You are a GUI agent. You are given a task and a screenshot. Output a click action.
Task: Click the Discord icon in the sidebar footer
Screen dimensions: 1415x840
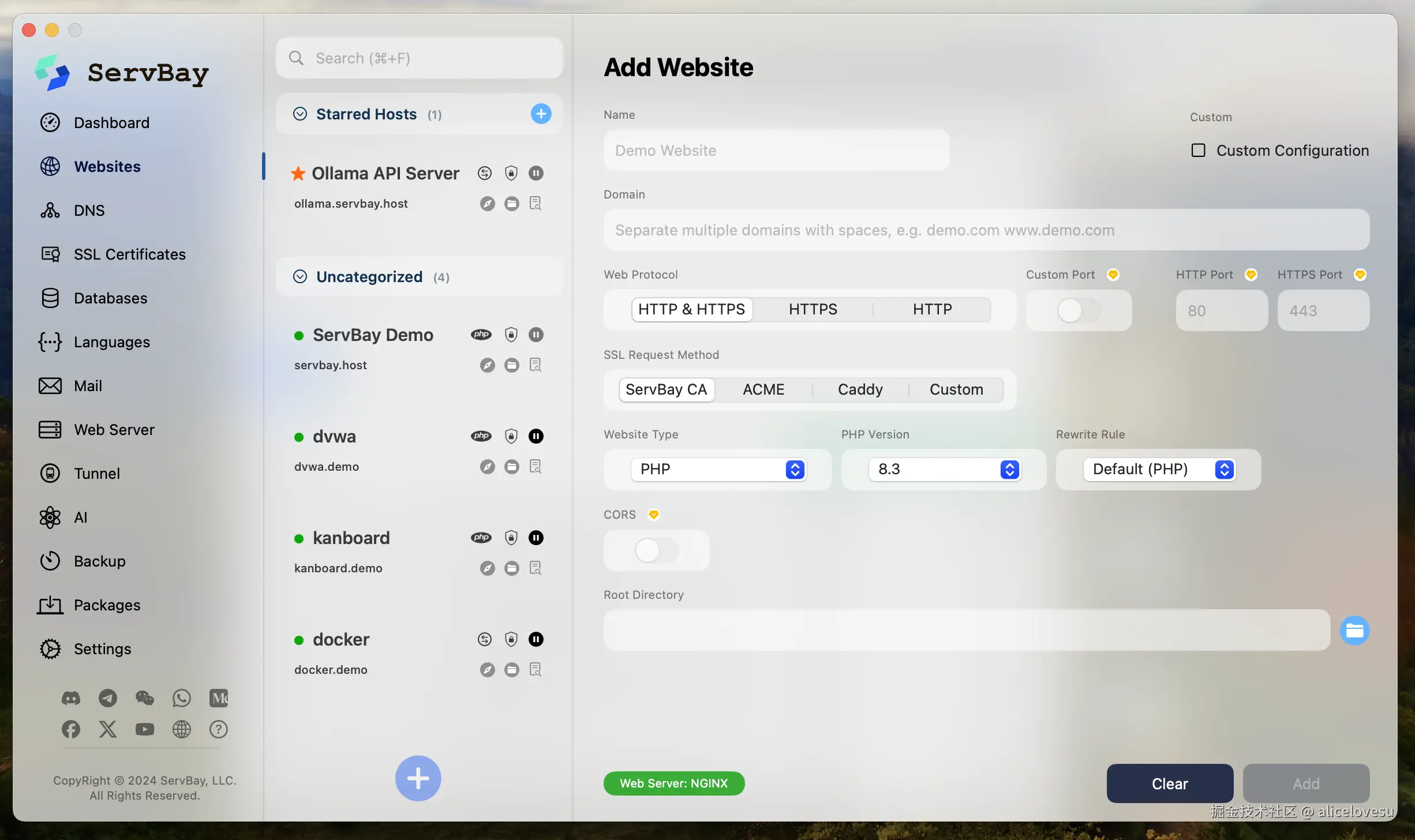click(x=71, y=698)
